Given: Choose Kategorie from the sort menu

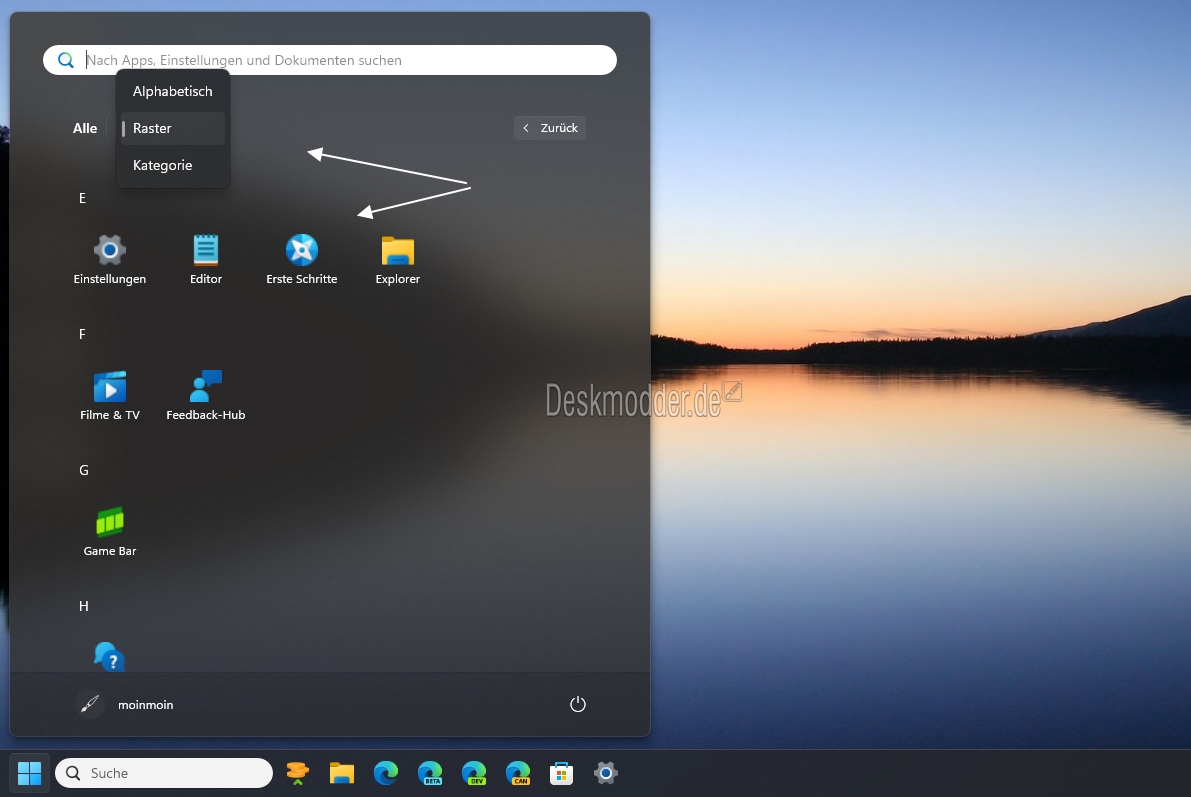Looking at the screenshot, I should pos(162,165).
